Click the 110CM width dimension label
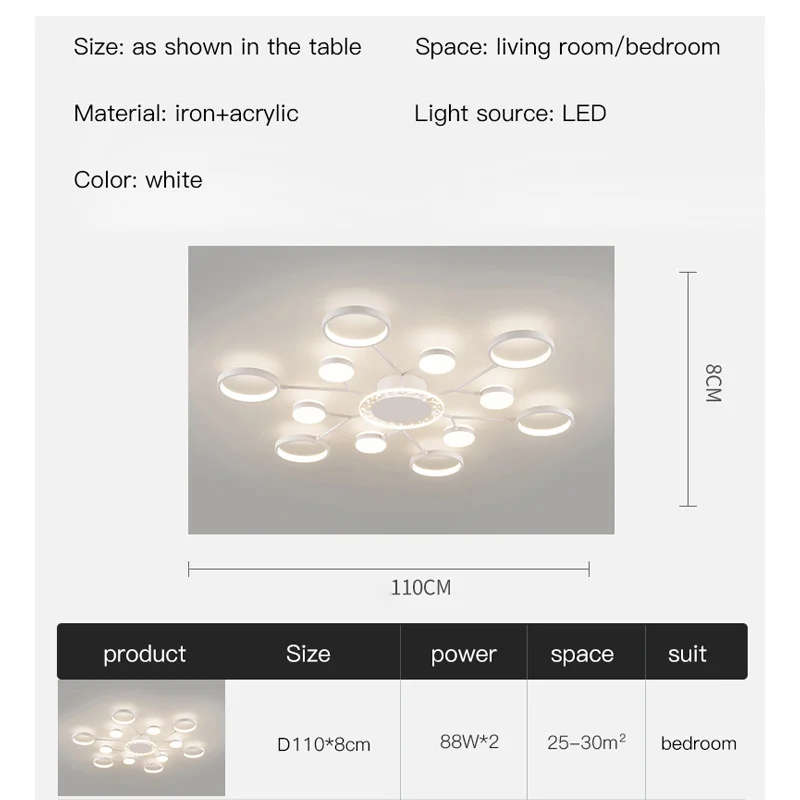This screenshot has height=800, width=800. click(420, 588)
